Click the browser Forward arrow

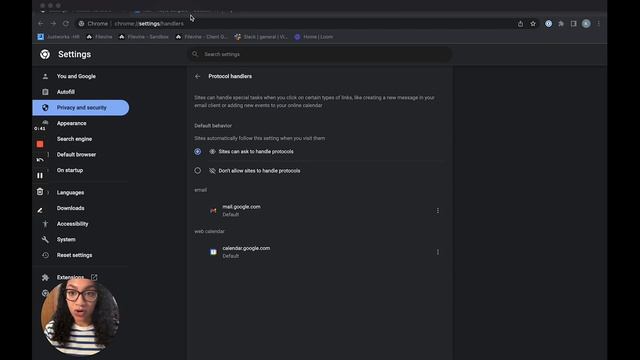[x=53, y=24]
